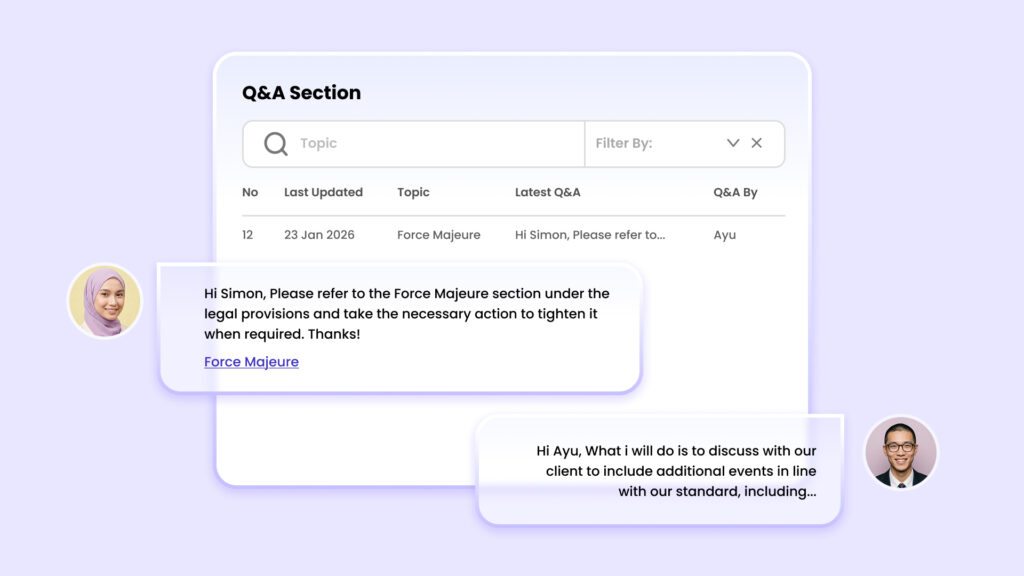Click Simon's profile avatar
This screenshot has width=1024, height=576.
click(x=900, y=452)
